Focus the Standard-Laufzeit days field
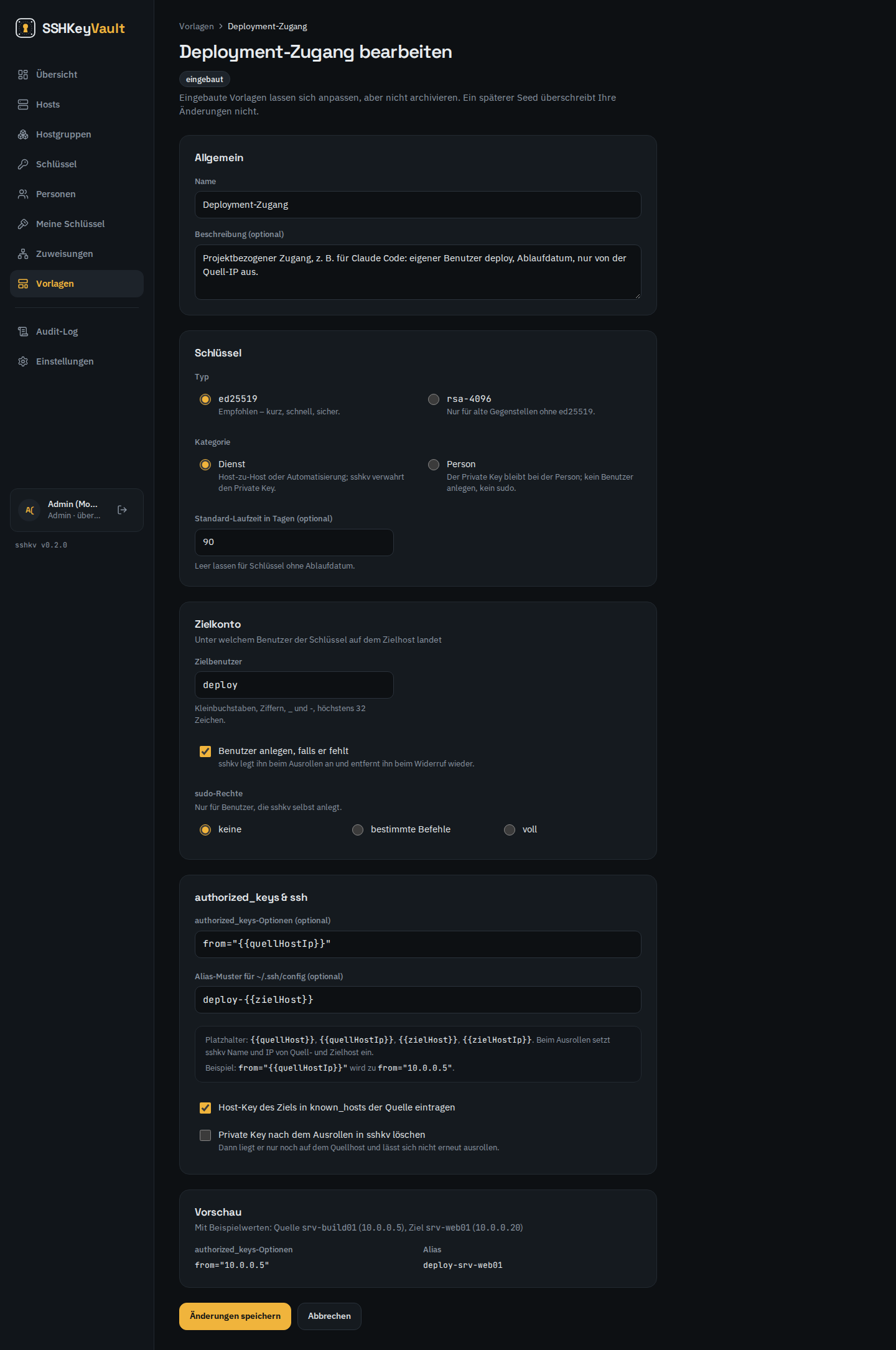Image resolution: width=896 pixels, height=1350 pixels. [x=294, y=542]
